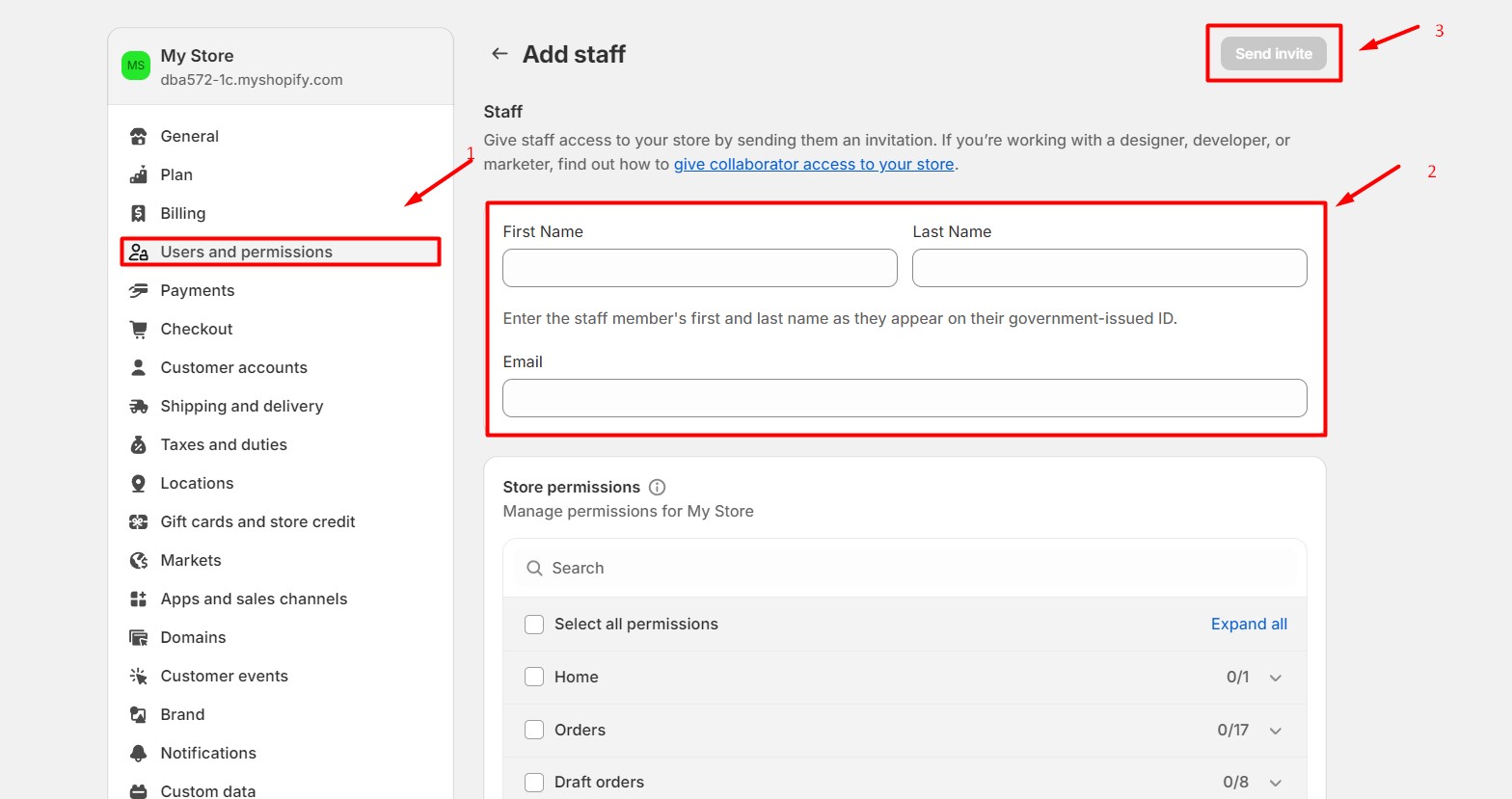This screenshot has width=1512, height=799.
Task: Click the Taxes and duties icon
Action: coord(138,444)
